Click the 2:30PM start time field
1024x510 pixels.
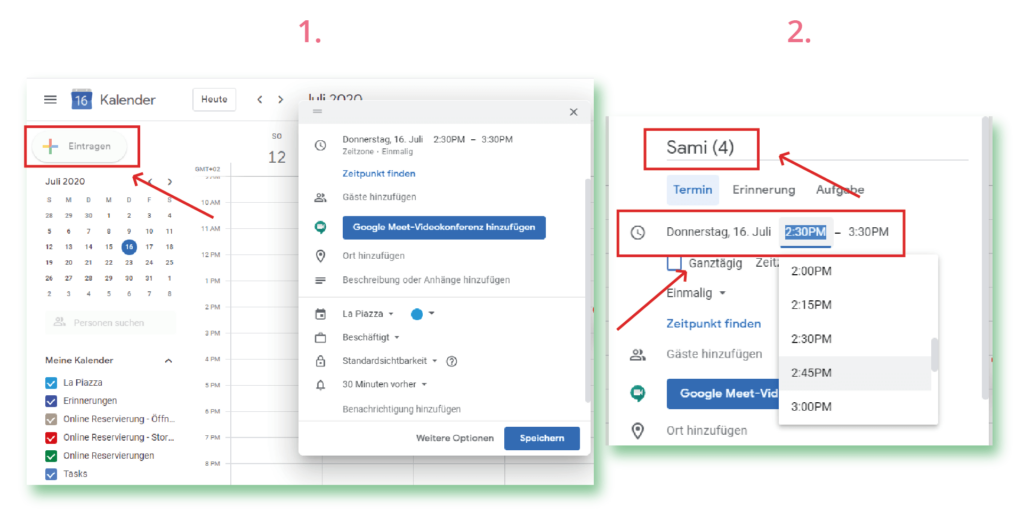tap(806, 232)
